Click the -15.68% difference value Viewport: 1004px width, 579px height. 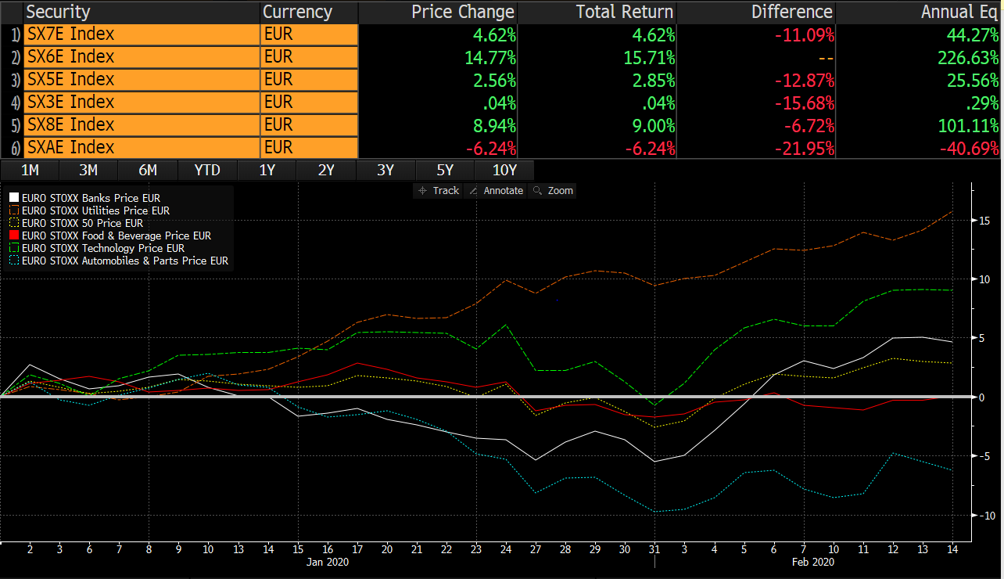[804, 103]
